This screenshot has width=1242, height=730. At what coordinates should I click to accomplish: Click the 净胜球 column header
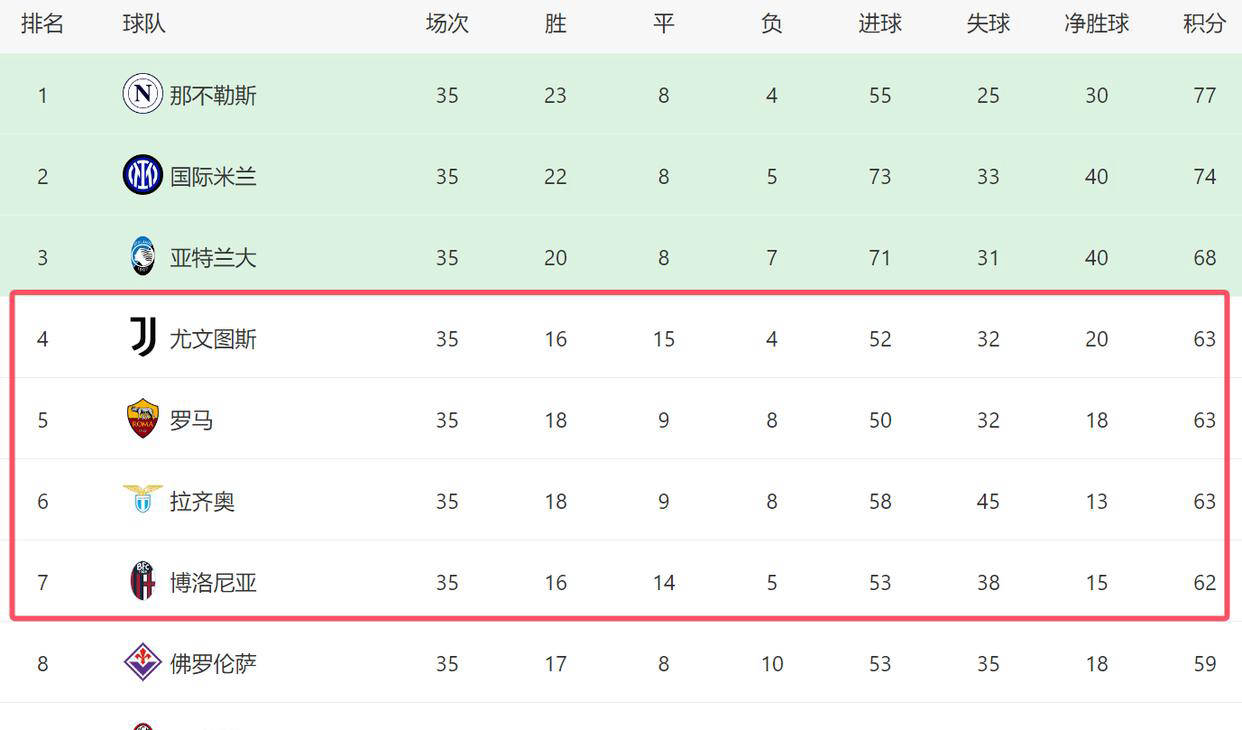(1096, 24)
